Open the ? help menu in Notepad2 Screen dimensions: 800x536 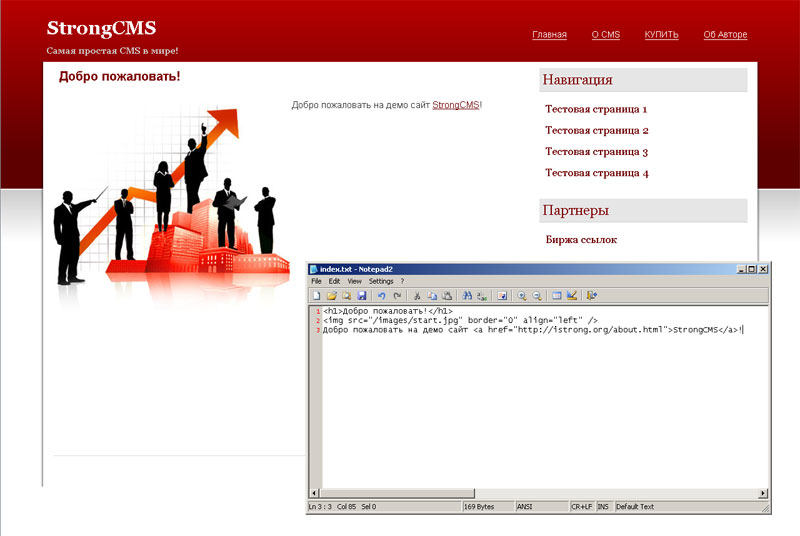tap(402, 281)
